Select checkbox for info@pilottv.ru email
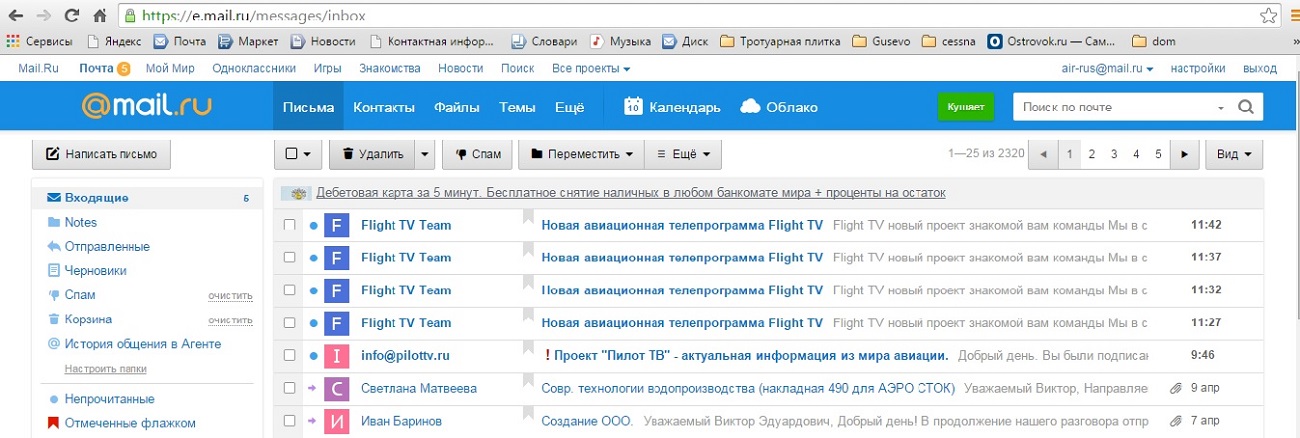This screenshot has height=438, width=1300. click(290, 355)
